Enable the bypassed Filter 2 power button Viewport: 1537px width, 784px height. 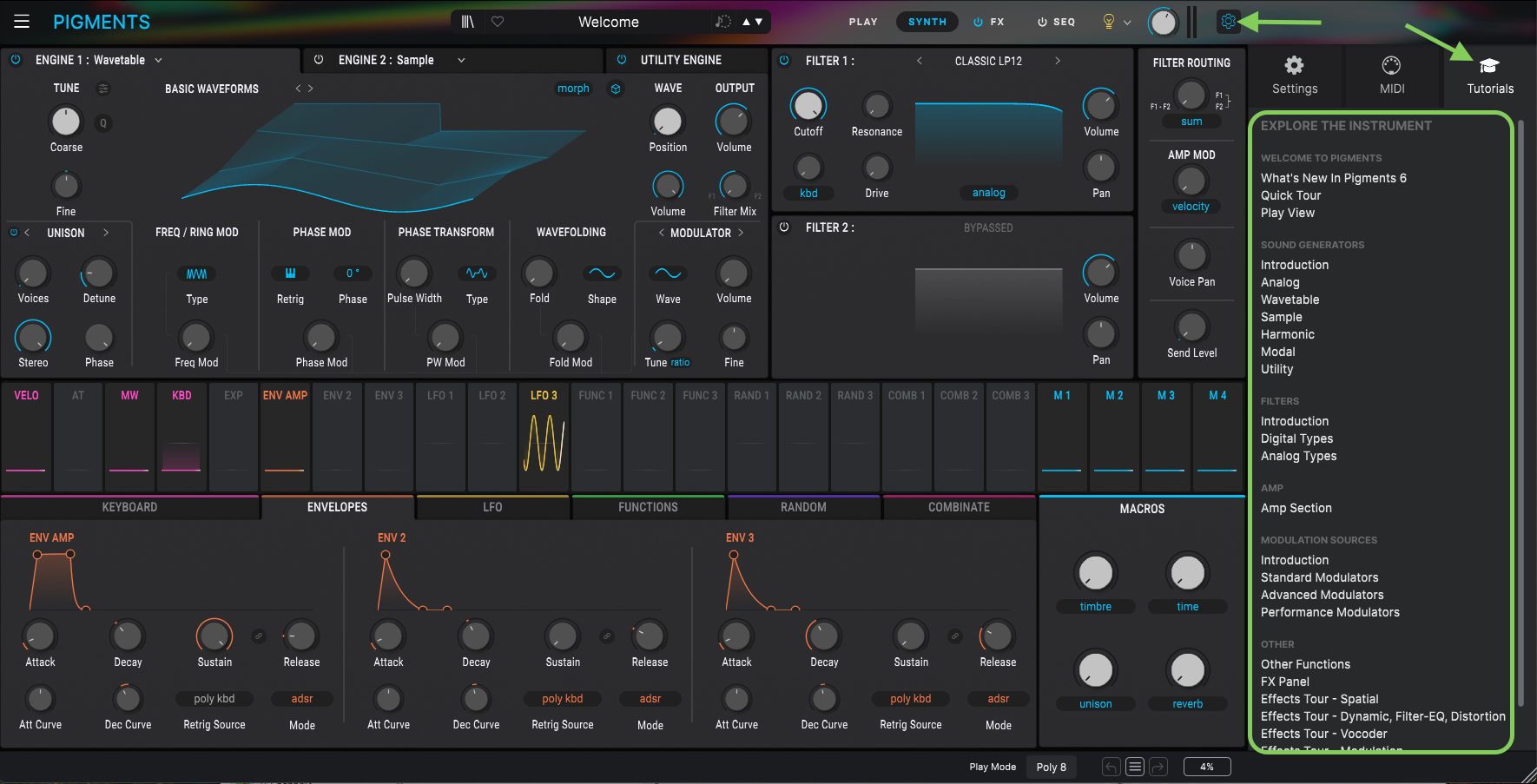pyautogui.click(x=784, y=227)
